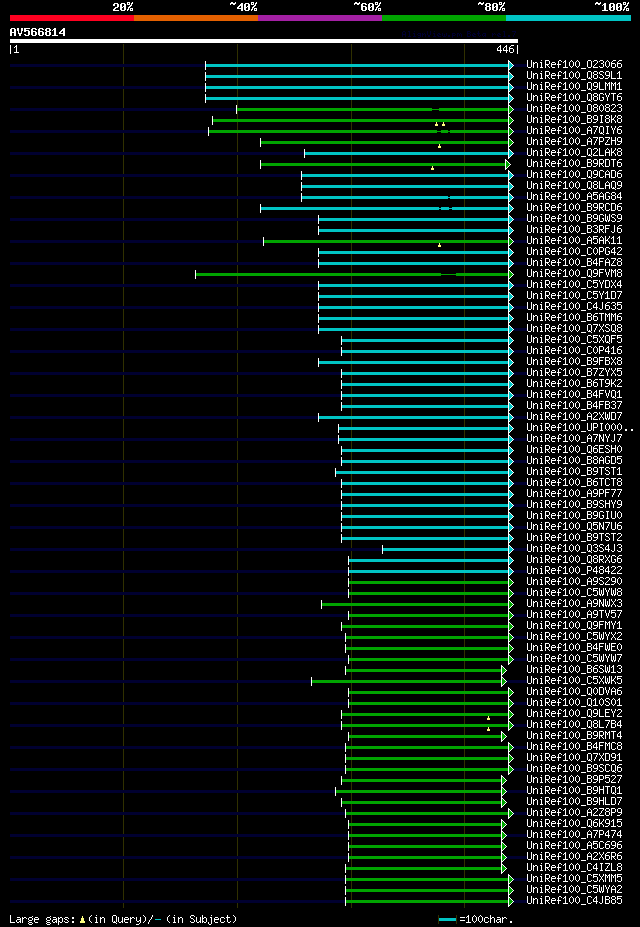
Task: Click the green ~80% identity legend segment
Action: 444,18
